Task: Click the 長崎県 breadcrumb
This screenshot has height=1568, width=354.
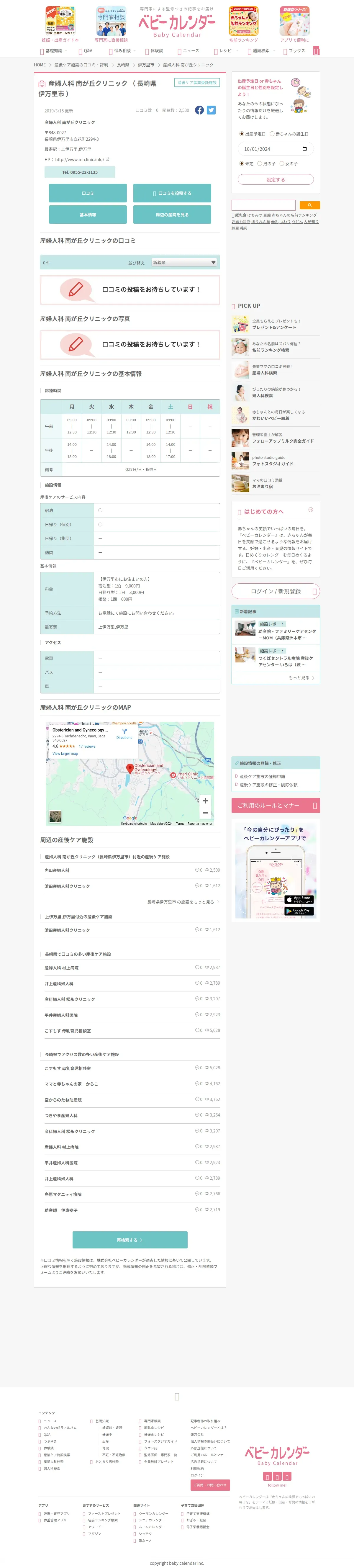Action: [x=123, y=65]
